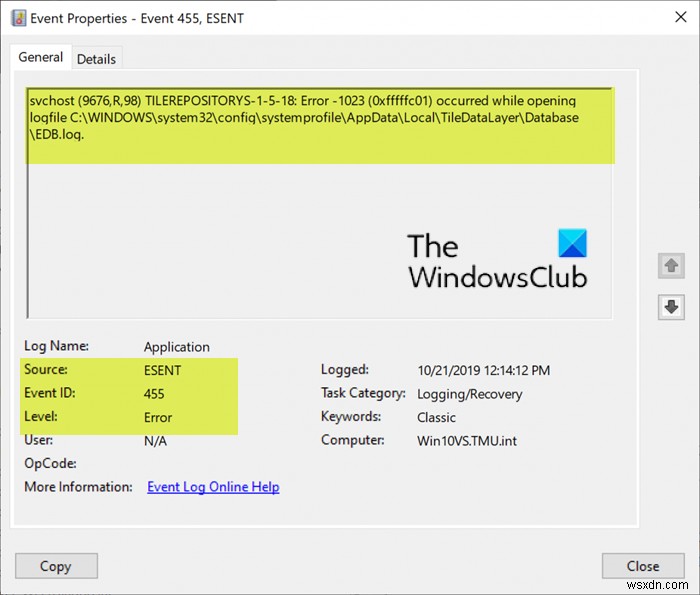Click the svchost error first line text

tap(303, 101)
